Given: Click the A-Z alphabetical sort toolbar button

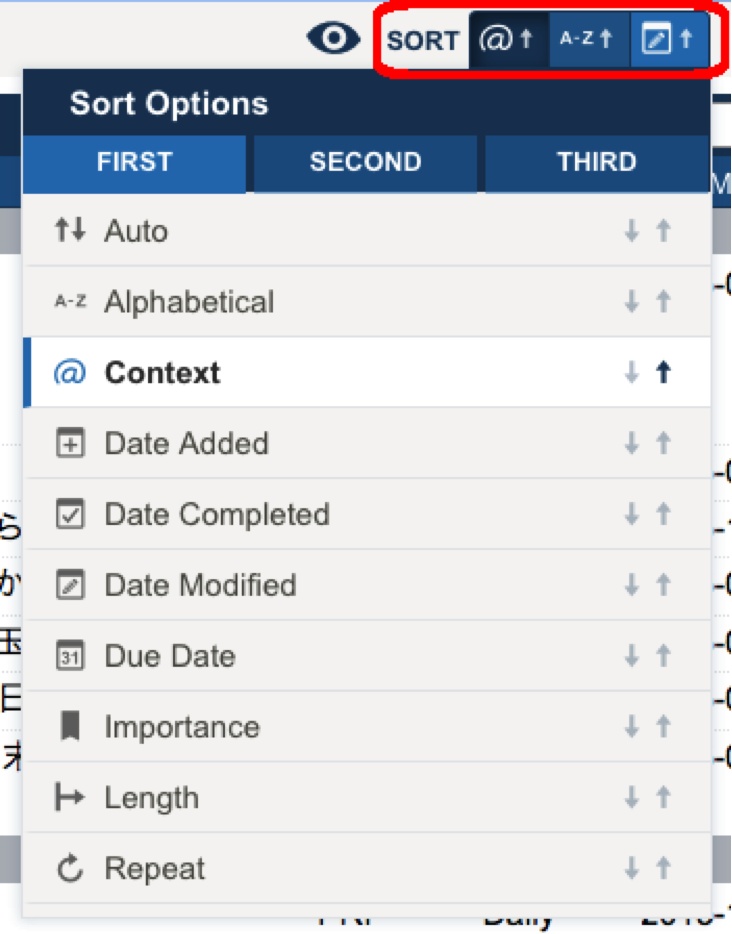Looking at the screenshot, I should [x=588, y=40].
